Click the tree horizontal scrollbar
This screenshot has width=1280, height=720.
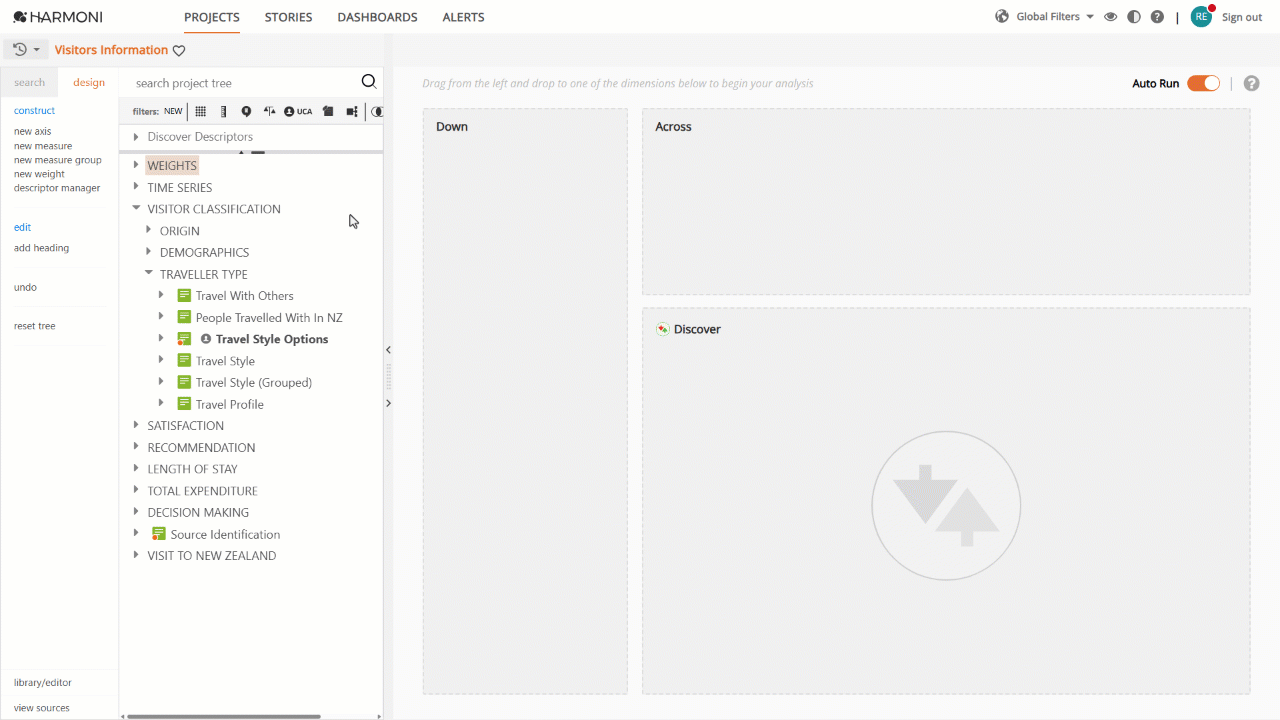224,716
